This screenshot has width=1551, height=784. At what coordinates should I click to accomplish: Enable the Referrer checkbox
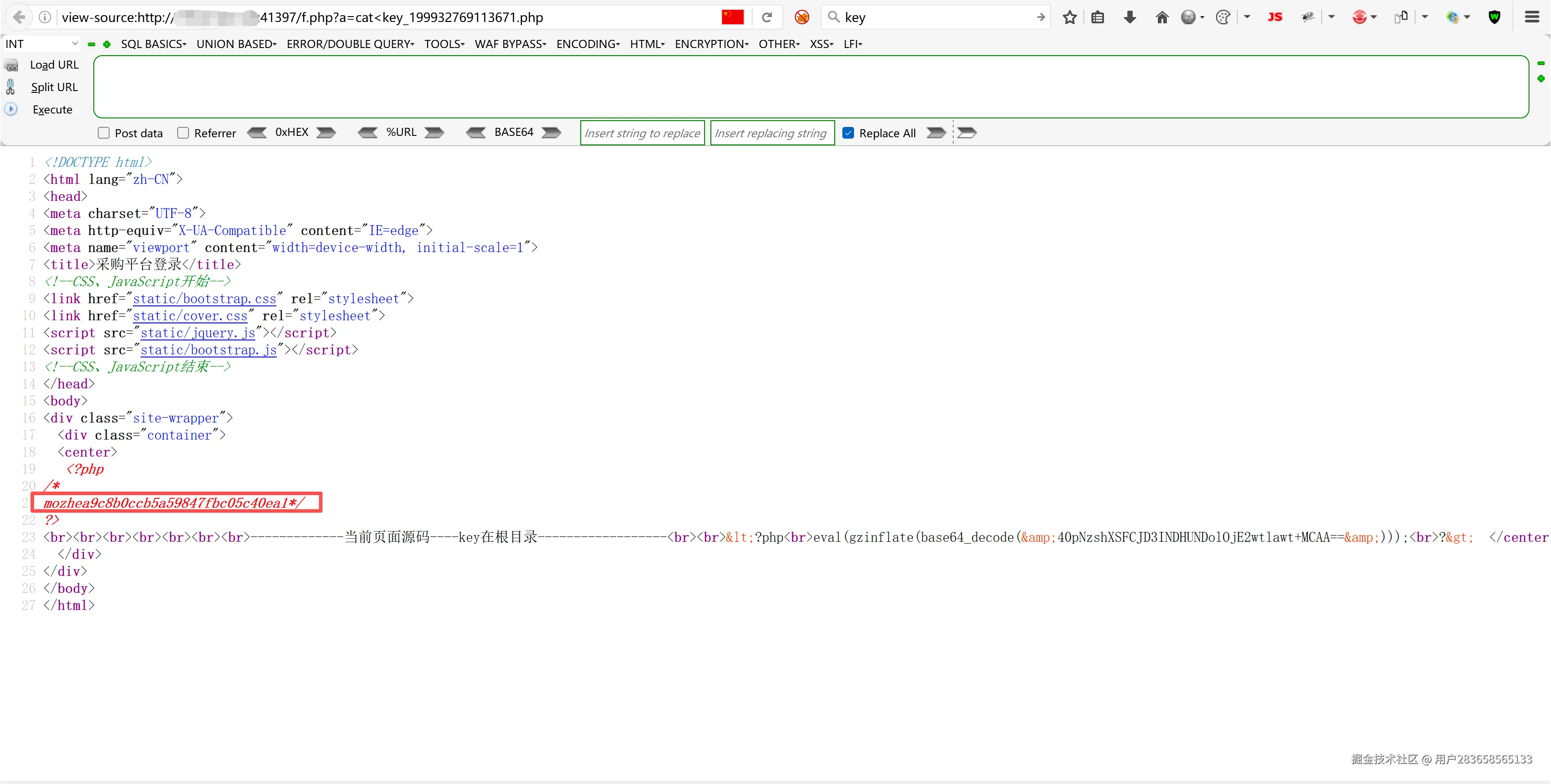[183, 133]
